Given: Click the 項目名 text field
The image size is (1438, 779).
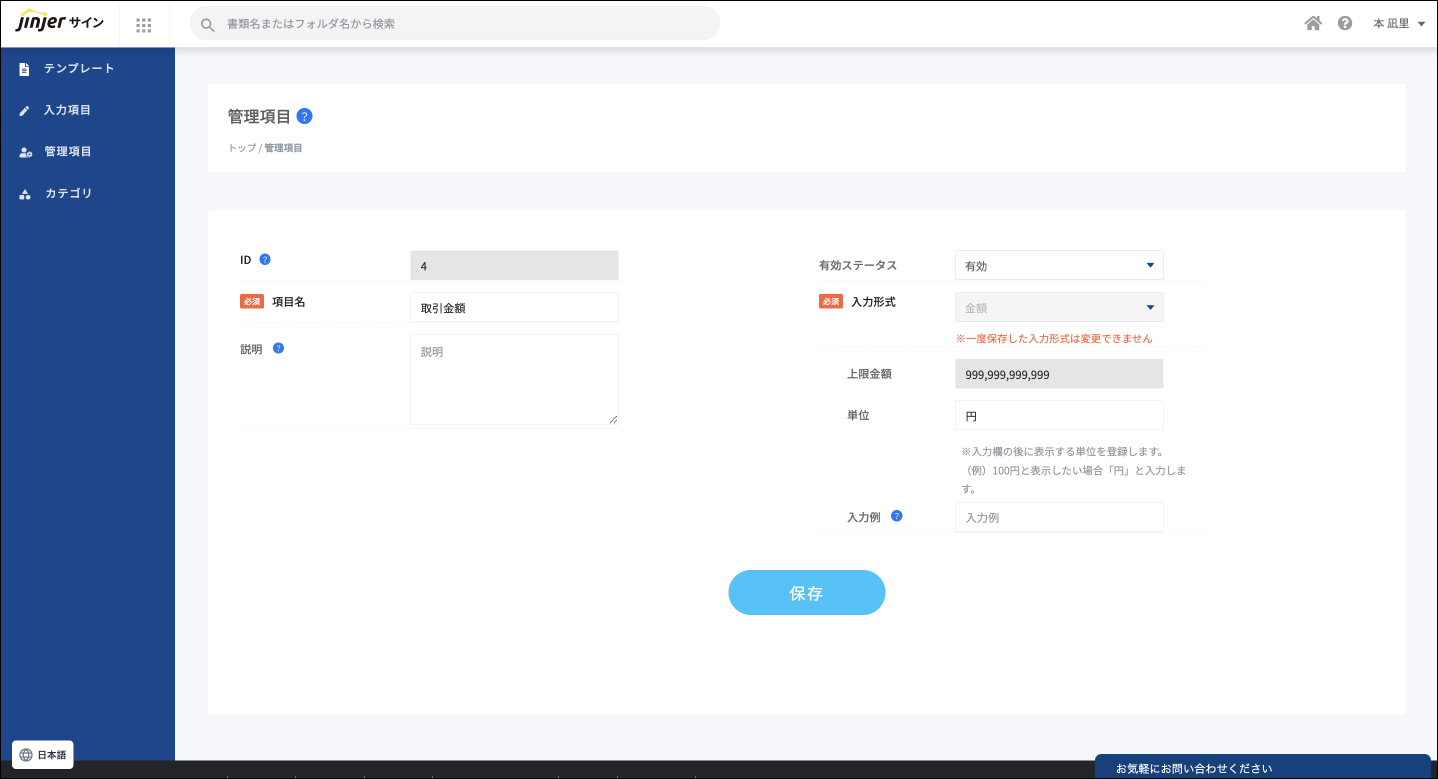Looking at the screenshot, I should [x=514, y=307].
